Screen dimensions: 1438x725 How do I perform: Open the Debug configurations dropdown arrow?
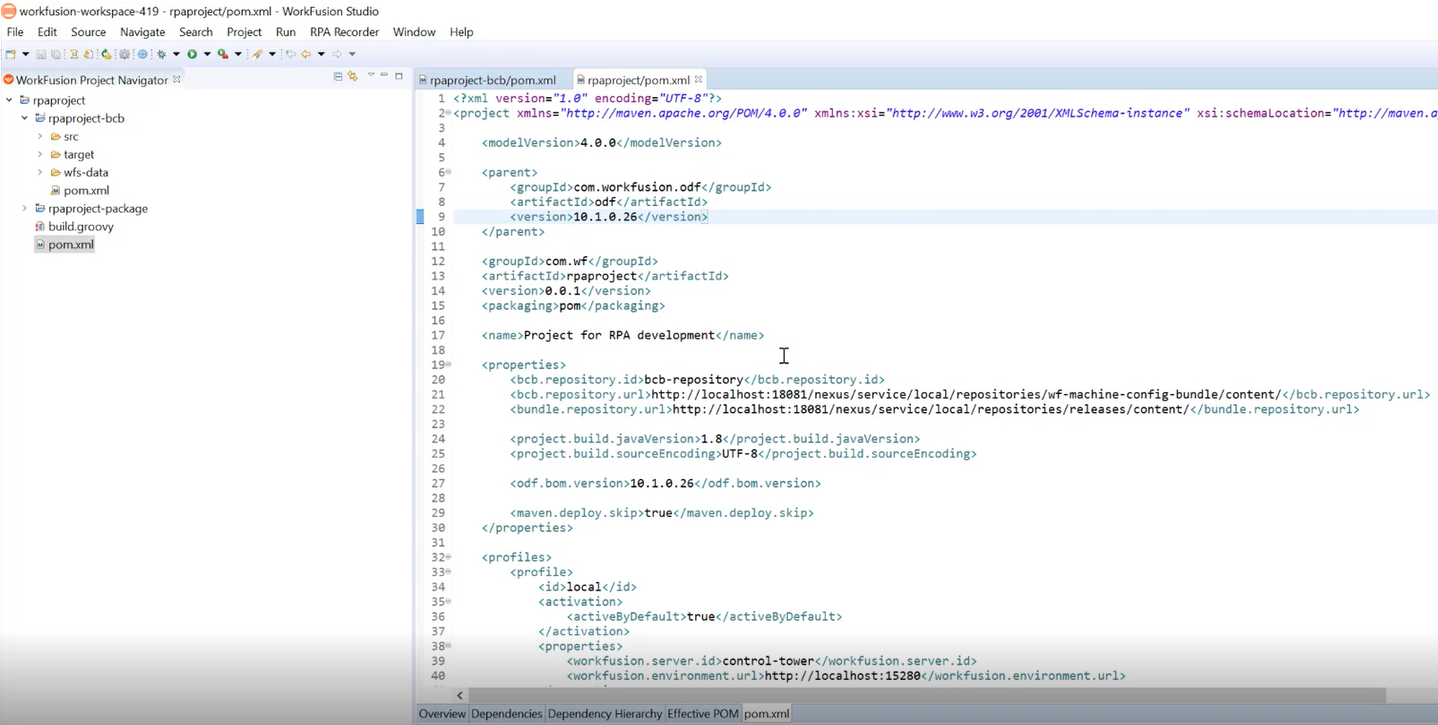click(176, 54)
